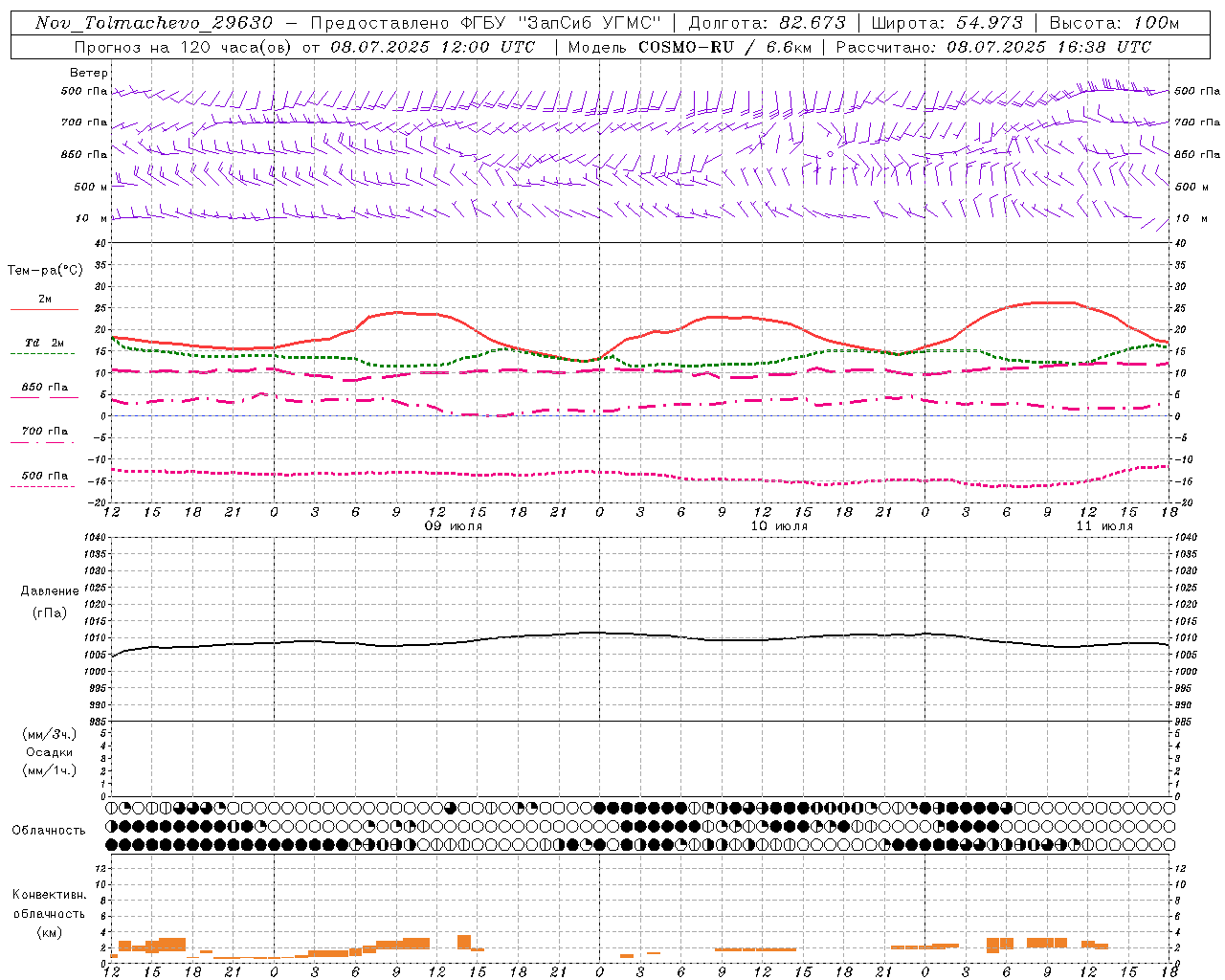Click the 'Долгота: 82.673' longitude value

pyautogui.click(x=768, y=23)
